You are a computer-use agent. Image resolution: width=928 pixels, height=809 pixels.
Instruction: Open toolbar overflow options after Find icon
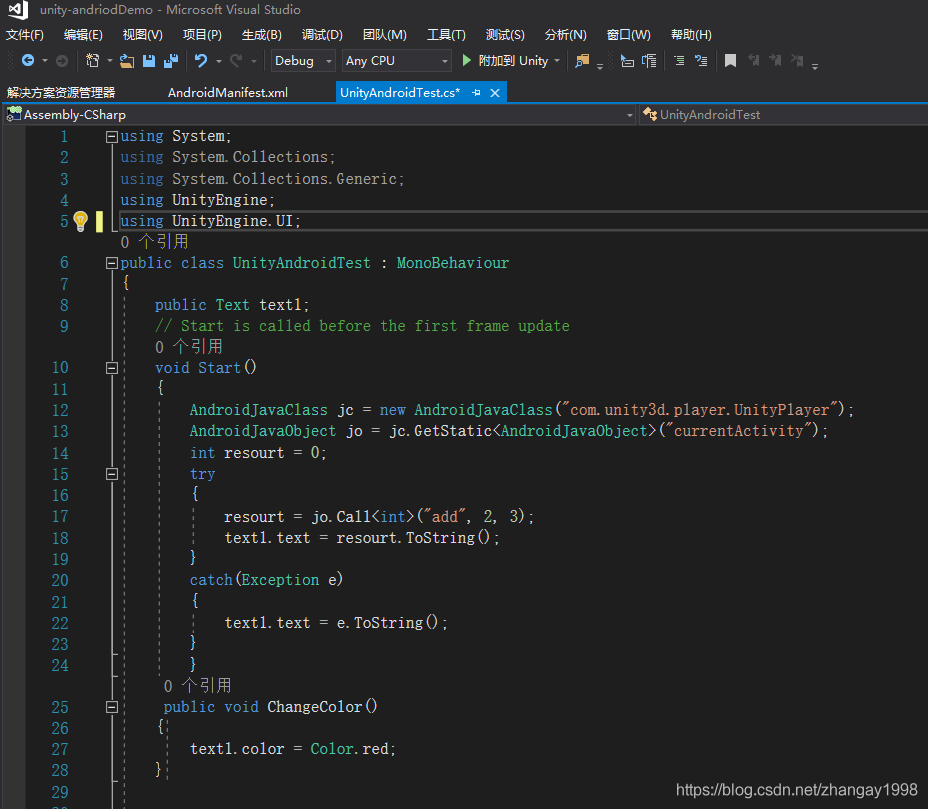(x=600, y=66)
